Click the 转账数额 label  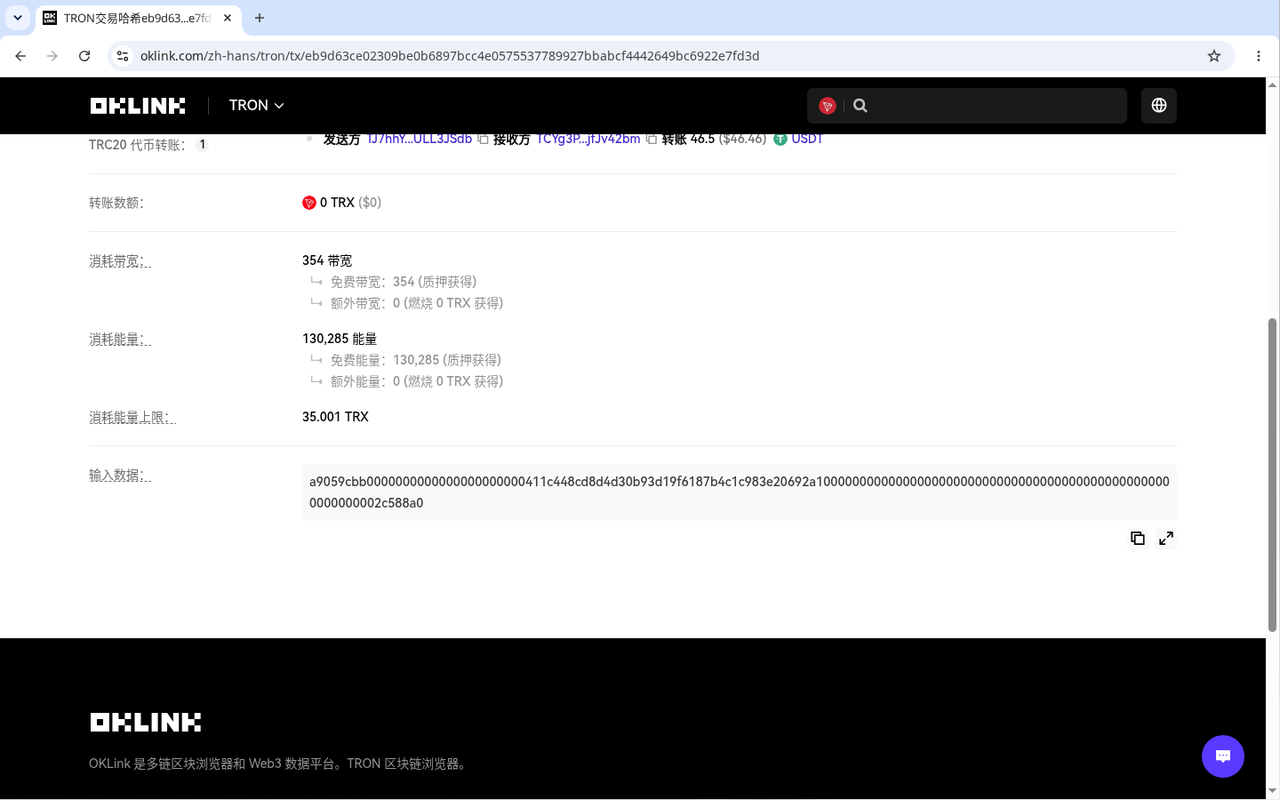click(x=116, y=203)
